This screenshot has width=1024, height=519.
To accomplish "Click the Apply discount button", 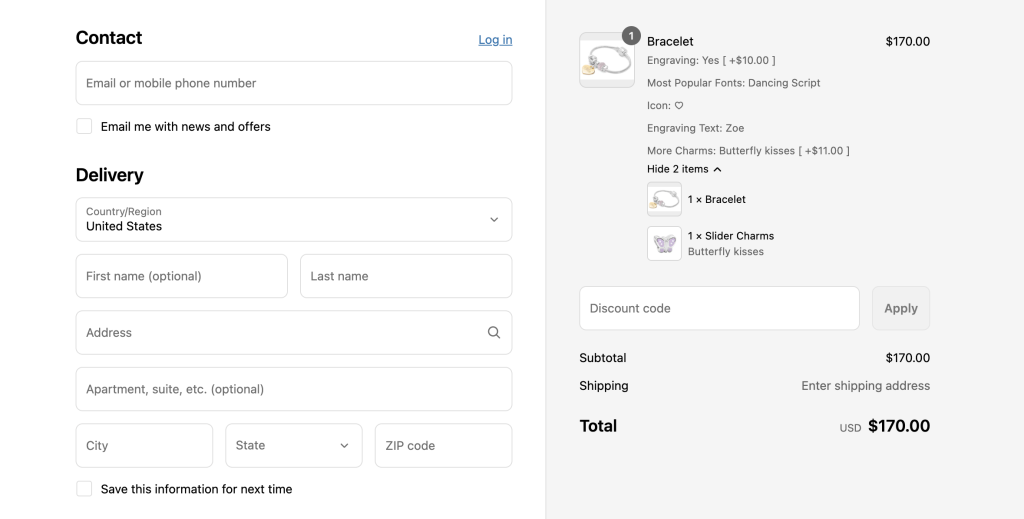I will 901,308.
